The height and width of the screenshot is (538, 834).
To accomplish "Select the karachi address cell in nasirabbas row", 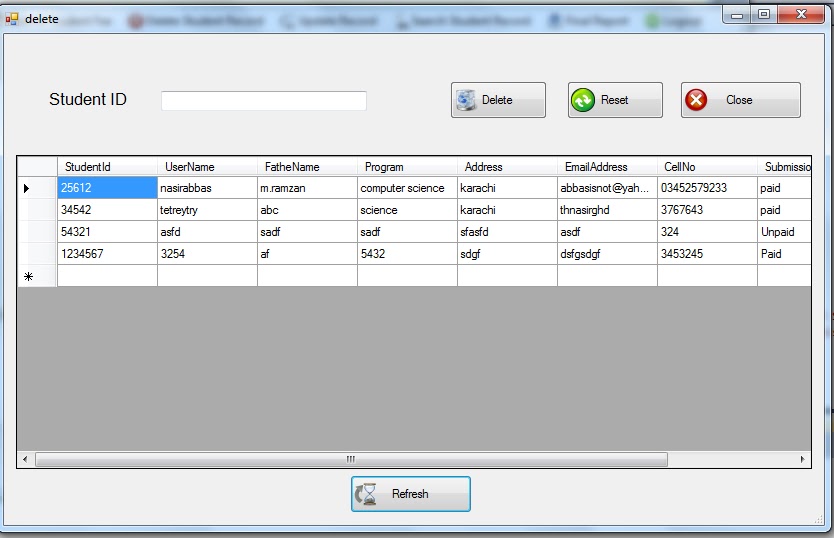I will (x=507, y=188).
